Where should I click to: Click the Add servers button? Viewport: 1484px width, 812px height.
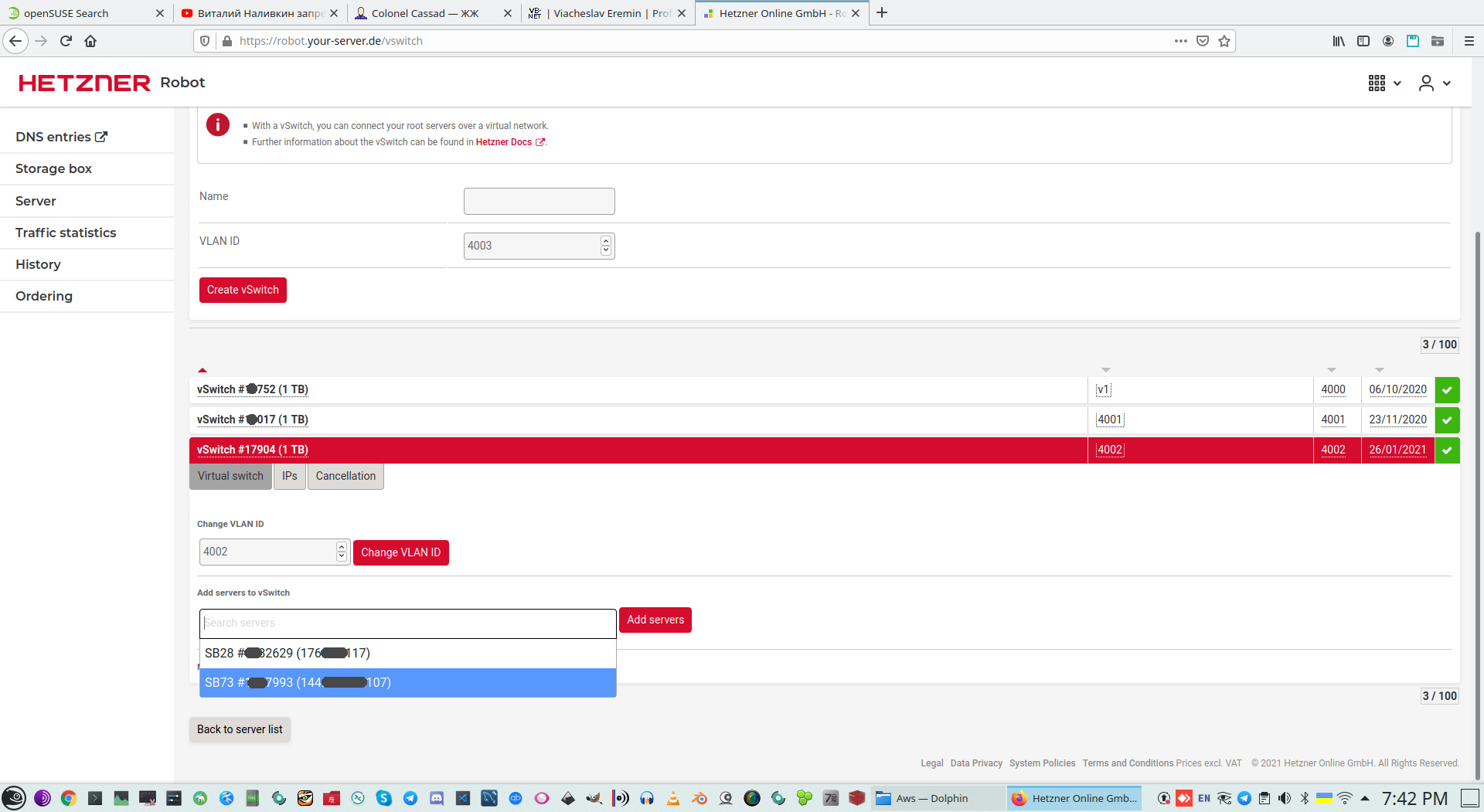(x=655, y=620)
